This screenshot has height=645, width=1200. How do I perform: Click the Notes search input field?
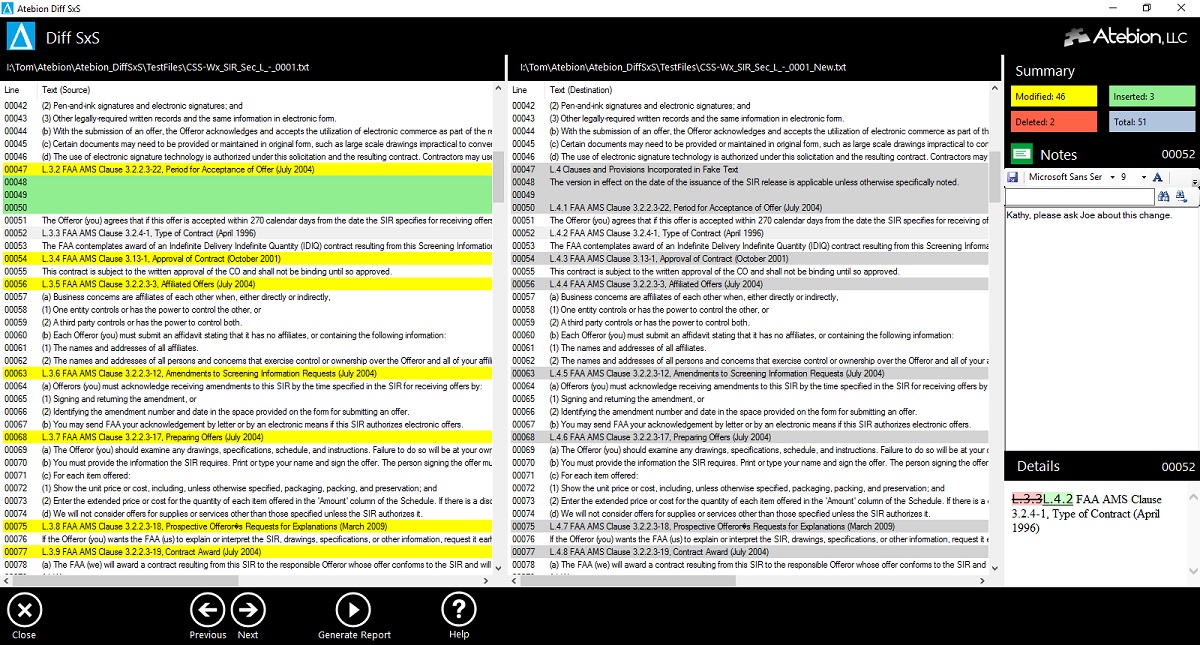(x=1079, y=197)
